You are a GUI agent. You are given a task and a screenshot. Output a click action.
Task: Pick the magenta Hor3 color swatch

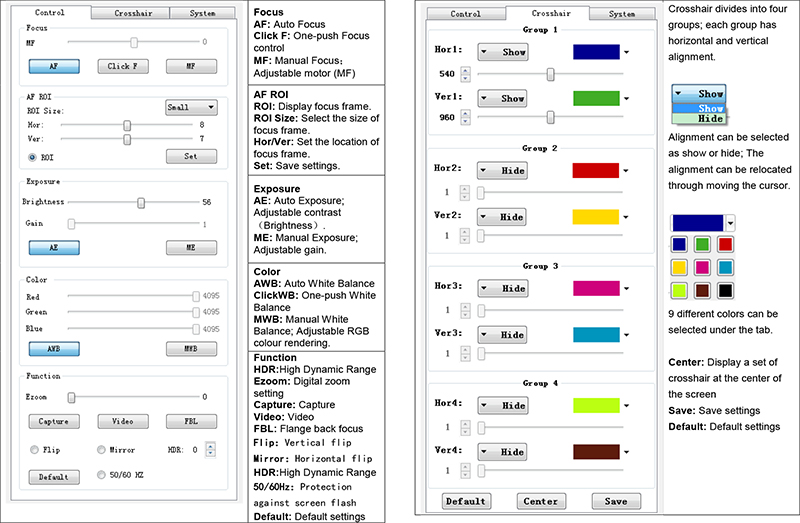595,288
